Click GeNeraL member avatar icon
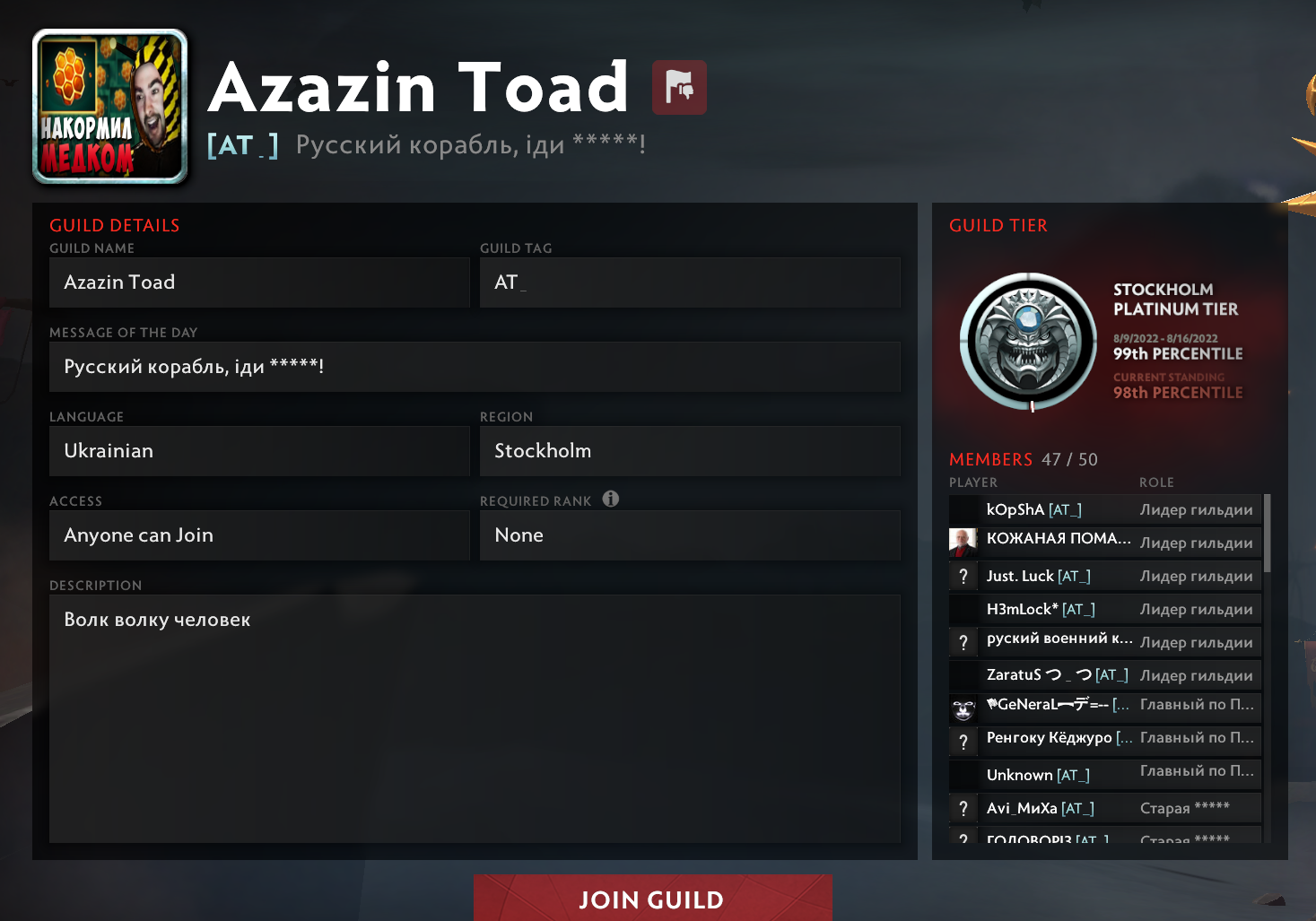 click(963, 708)
